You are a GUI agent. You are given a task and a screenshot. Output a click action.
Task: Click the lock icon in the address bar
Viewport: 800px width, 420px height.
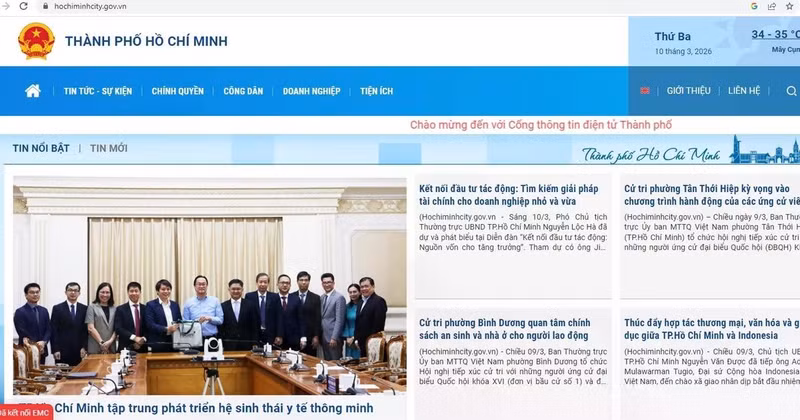click(x=45, y=7)
